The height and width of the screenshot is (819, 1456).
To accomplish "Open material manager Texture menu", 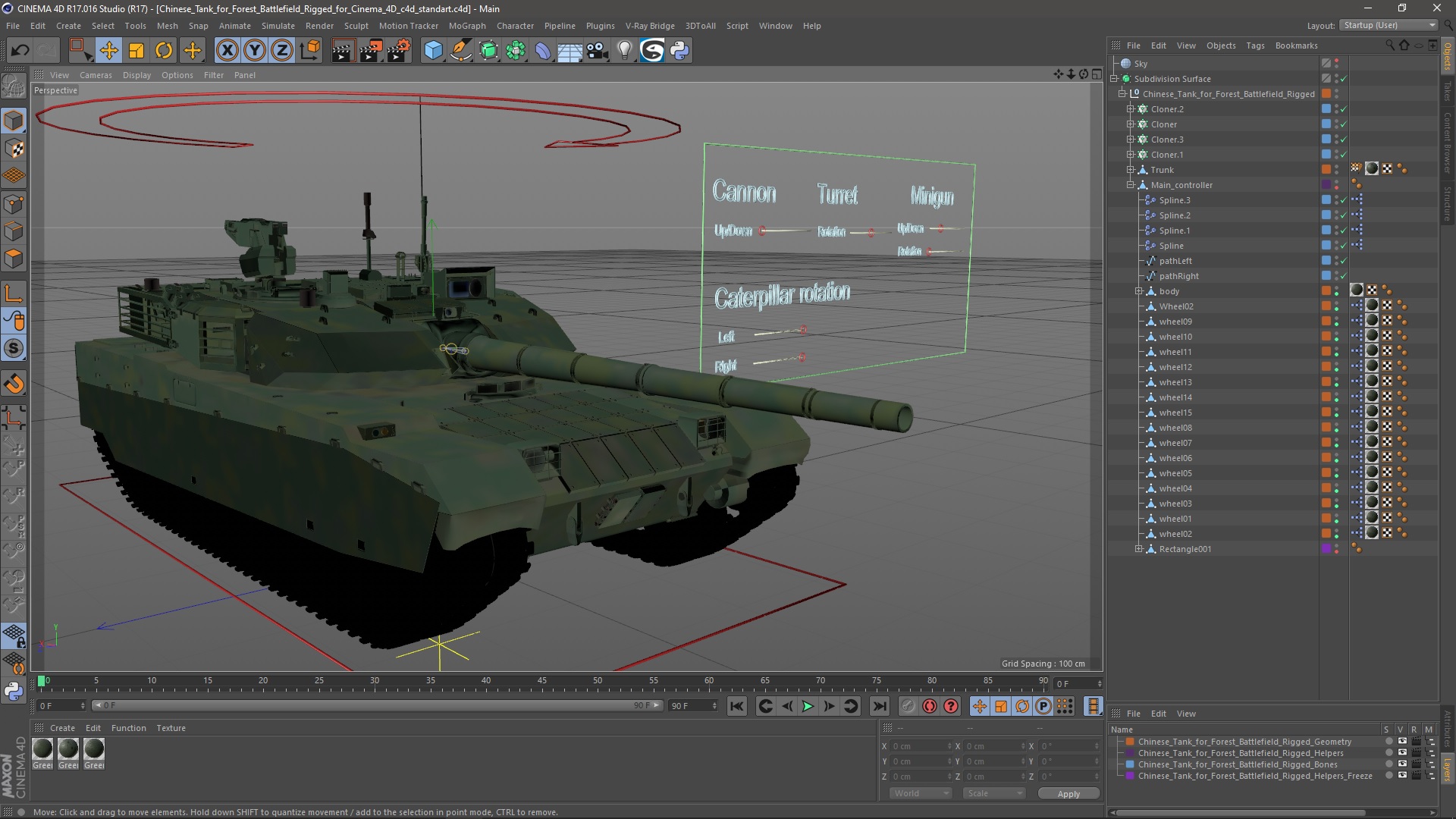I will pyautogui.click(x=171, y=728).
